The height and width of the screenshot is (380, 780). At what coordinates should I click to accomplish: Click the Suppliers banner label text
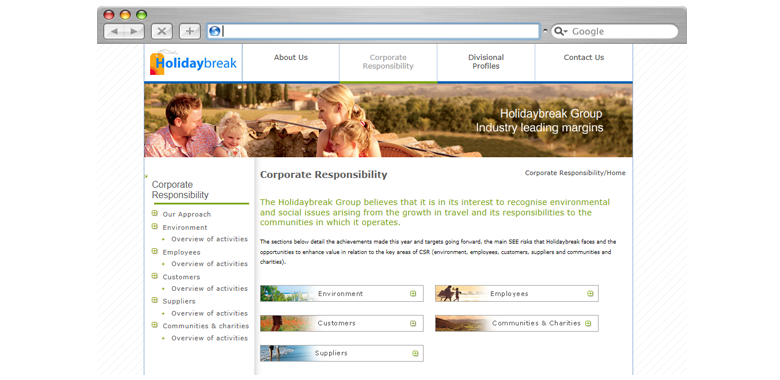pyautogui.click(x=331, y=353)
